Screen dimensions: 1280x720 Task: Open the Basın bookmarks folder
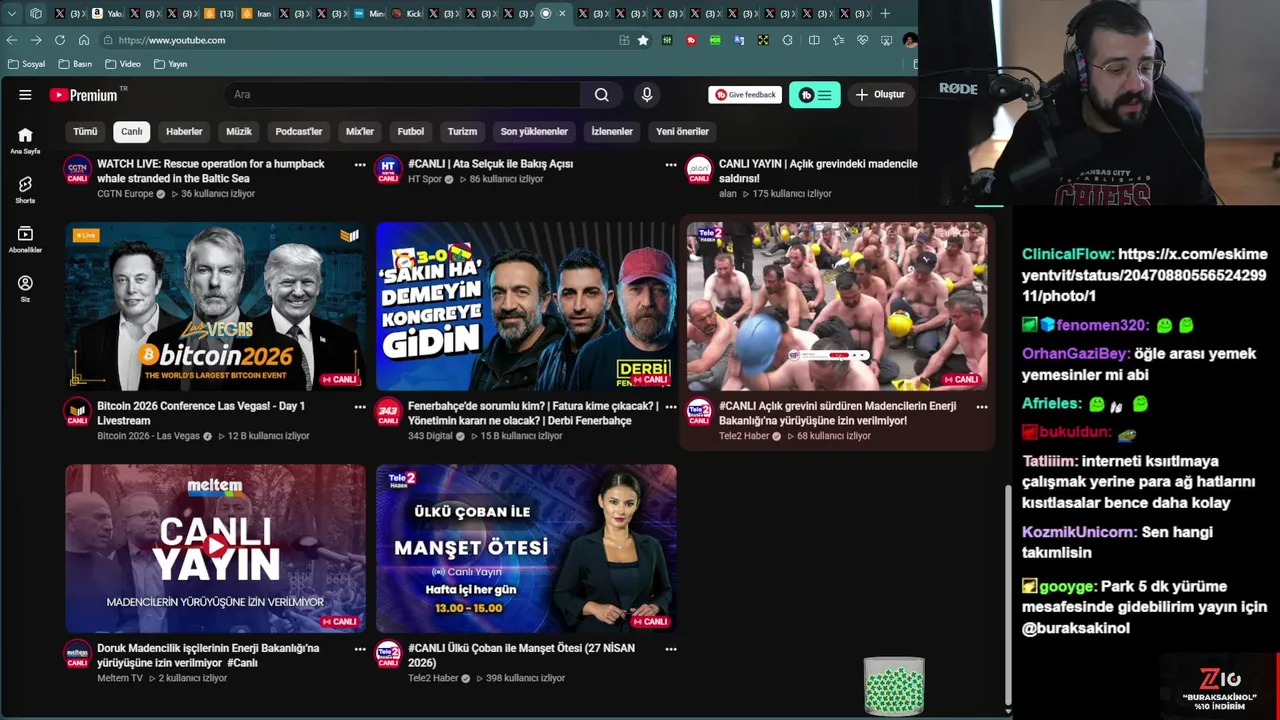76,64
